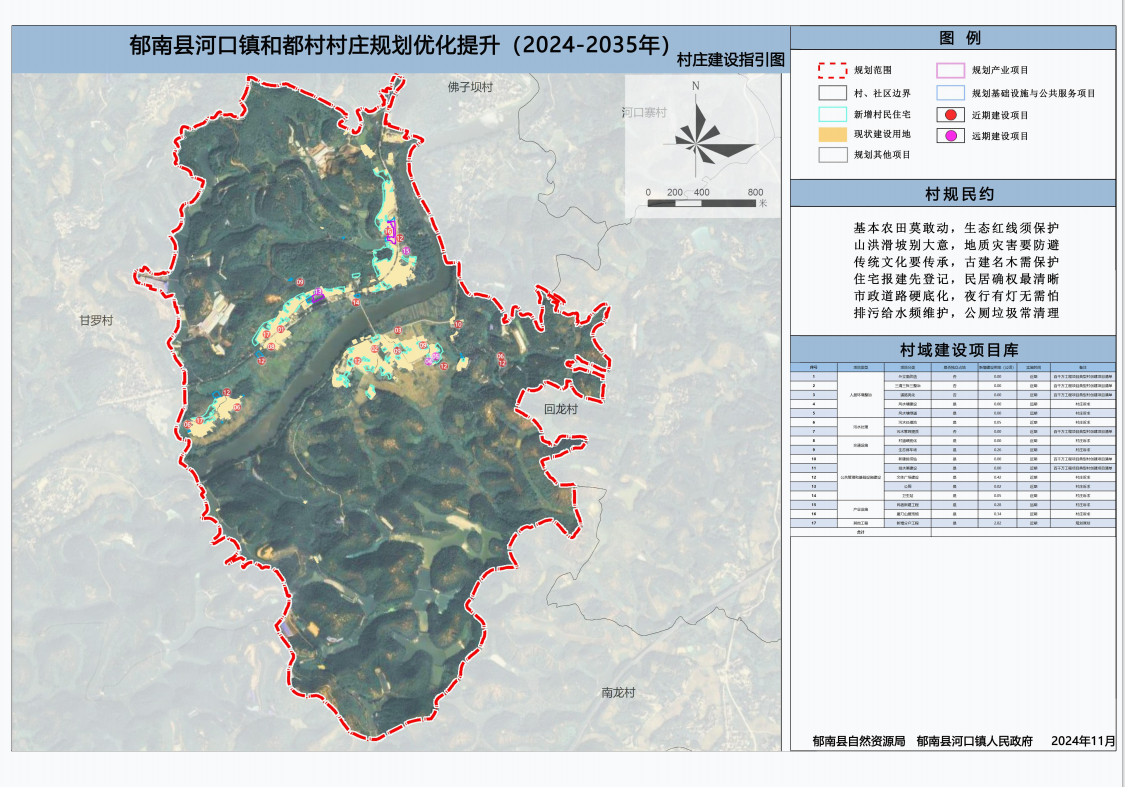The height and width of the screenshot is (787, 1125).
Task: Click the map scale bar
Action: pyautogui.click(x=702, y=203)
